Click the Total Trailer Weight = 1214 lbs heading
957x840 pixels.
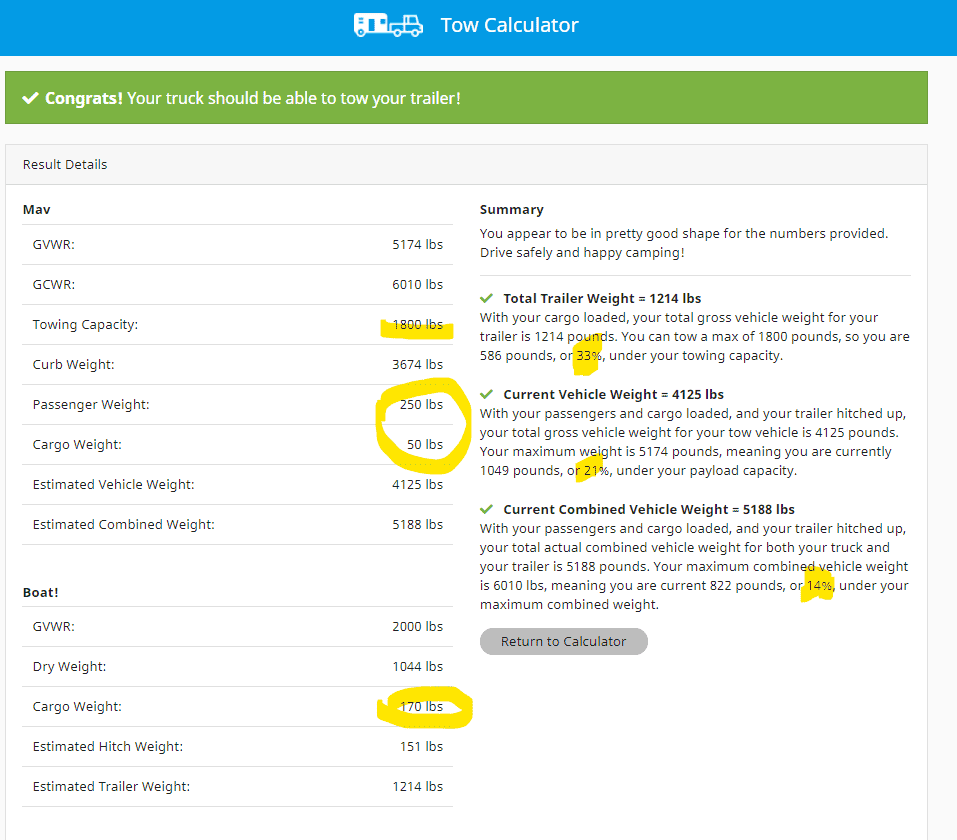(602, 298)
